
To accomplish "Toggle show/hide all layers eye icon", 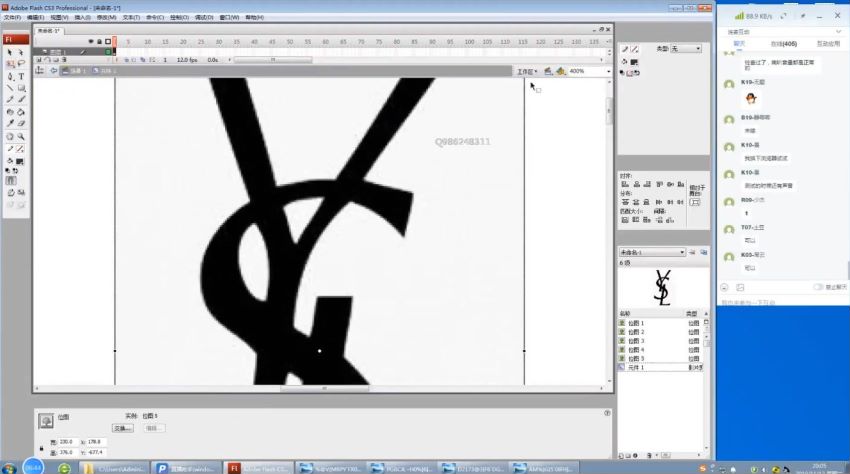I will pos(91,41).
